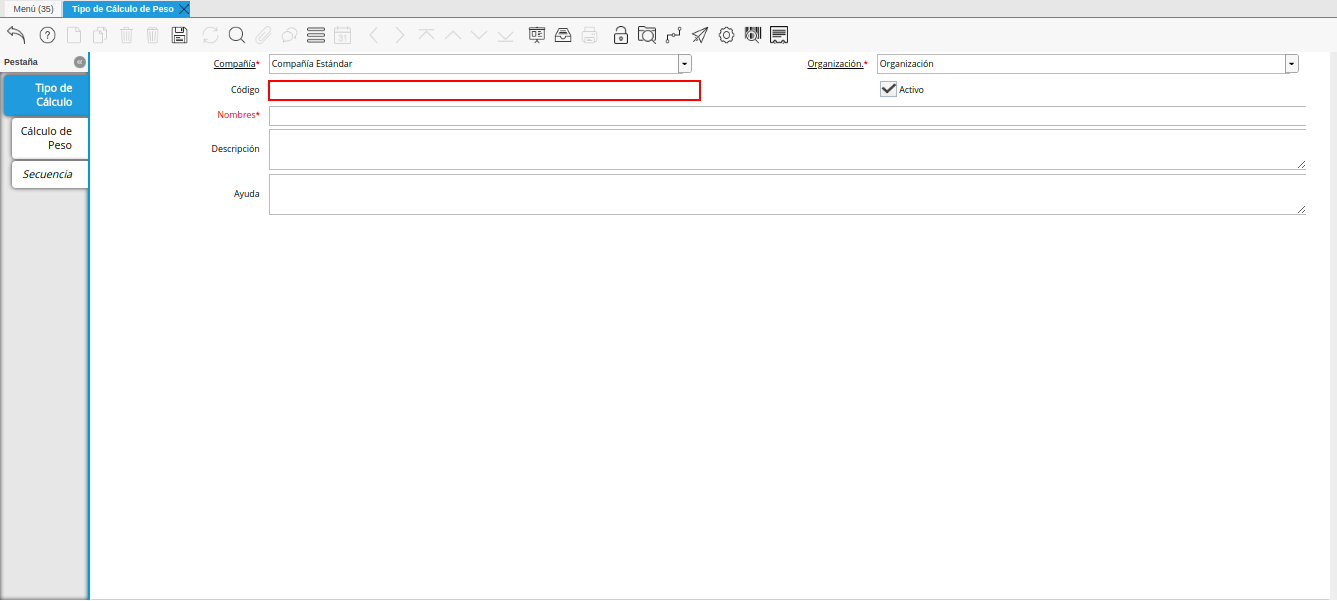1337x601 pixels.
Task: Click the first delete trash icon
Action: point(126,35)
